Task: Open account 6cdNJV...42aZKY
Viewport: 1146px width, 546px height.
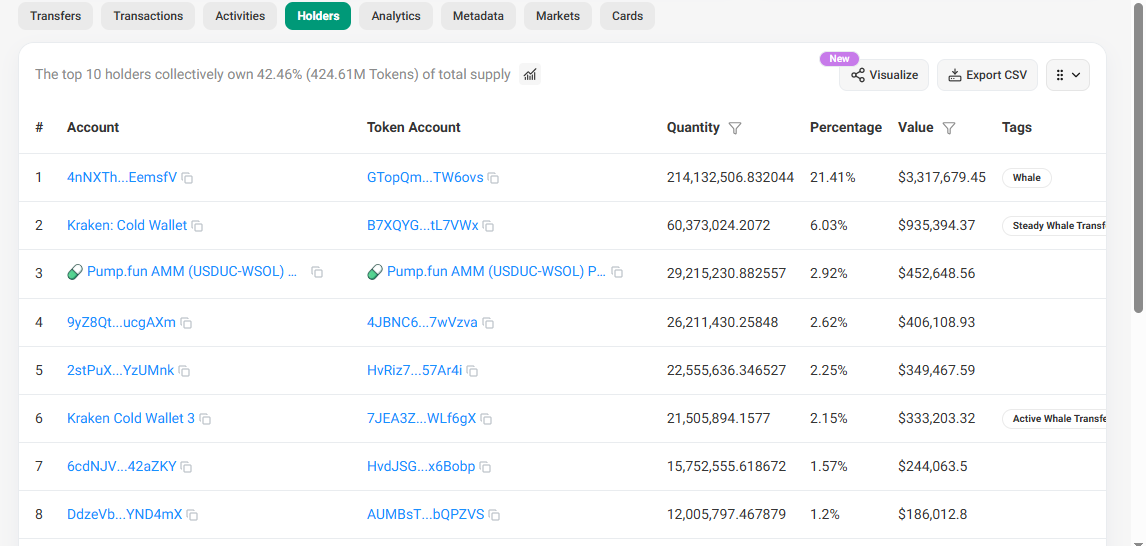Action: (x=121, y=466)
